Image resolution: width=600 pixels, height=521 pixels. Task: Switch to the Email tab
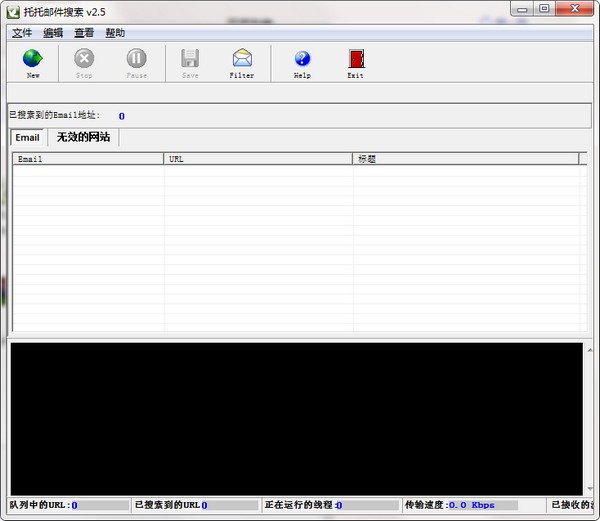click(x=28, y=137)
